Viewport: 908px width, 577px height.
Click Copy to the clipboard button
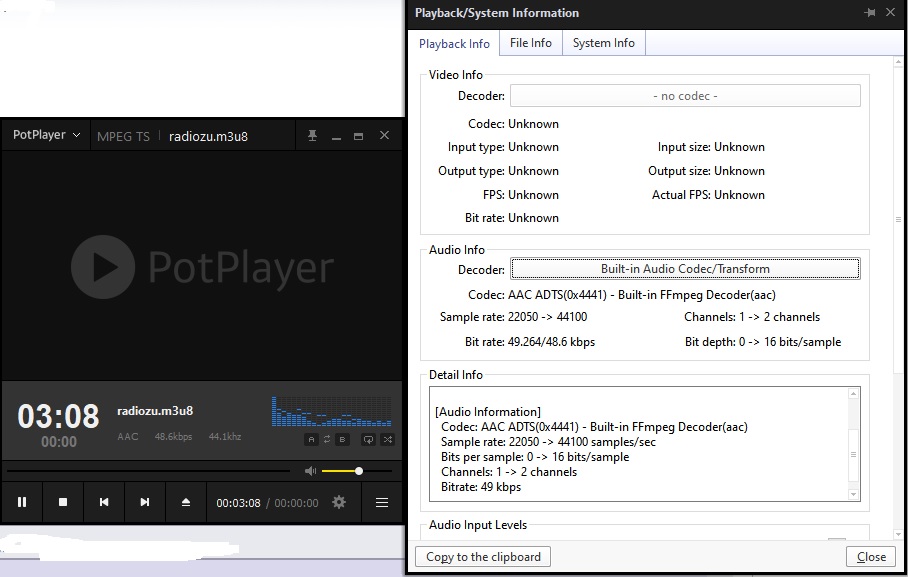483,557
